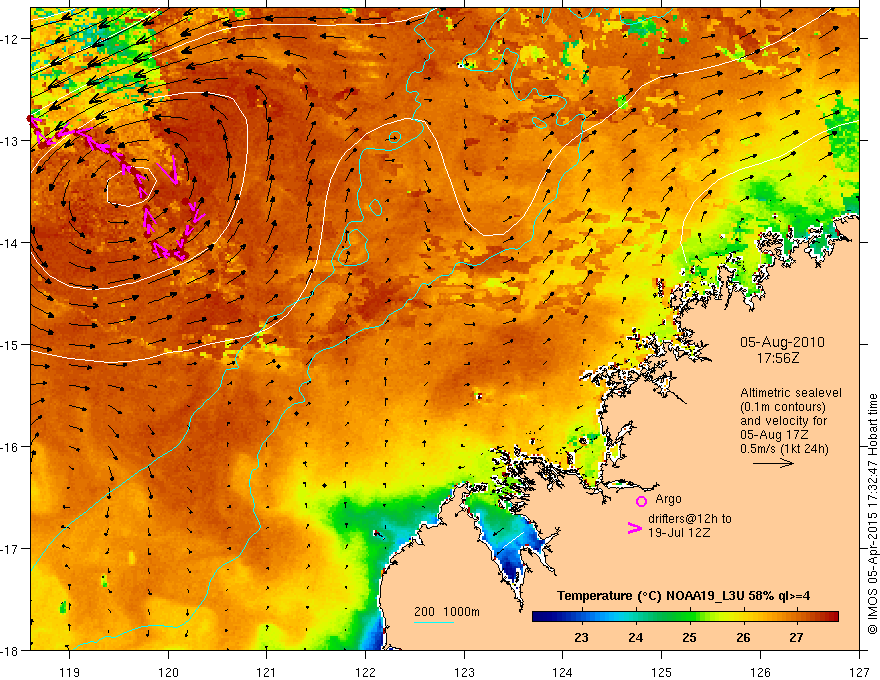Screen dimensions: 880x680
Task: Select the "17:56Z" time label
Action: coord(777,358)
